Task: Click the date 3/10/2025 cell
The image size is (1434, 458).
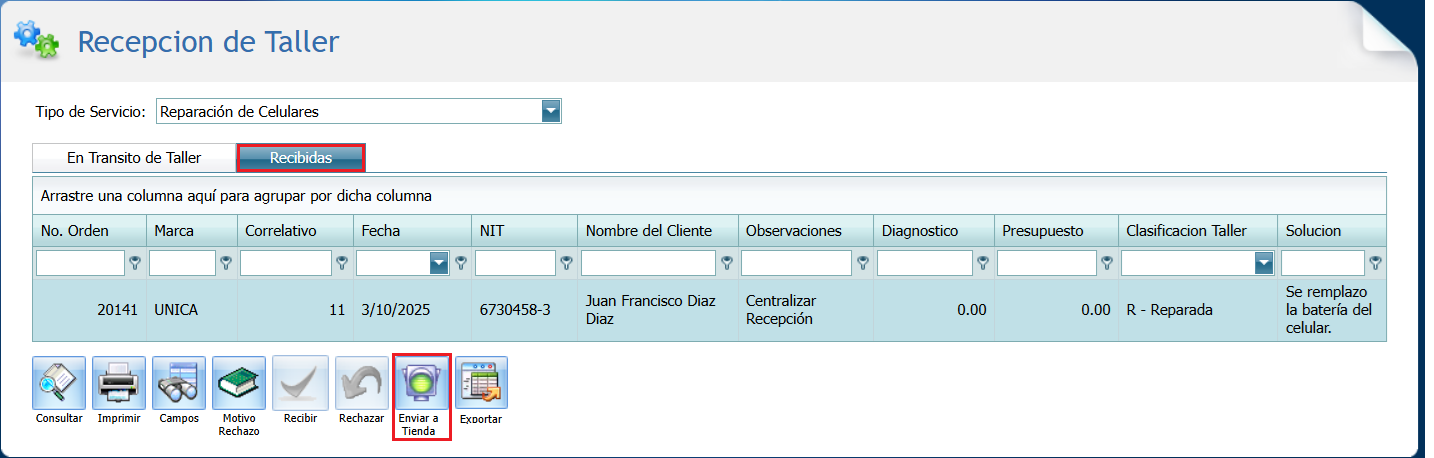Action: (x=413, y=310)
